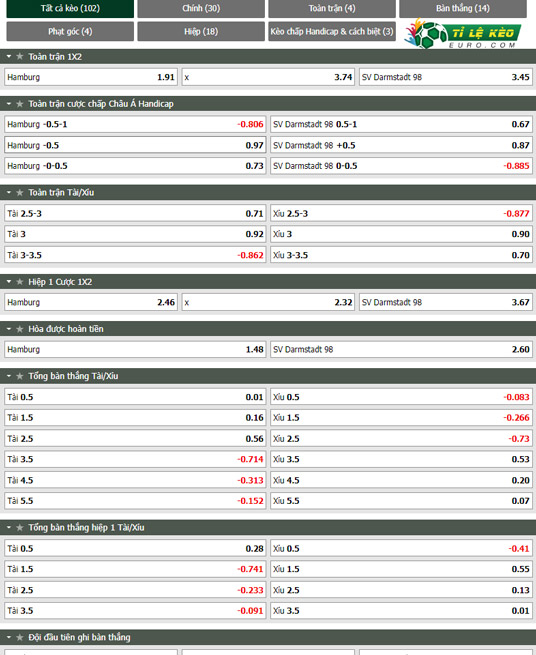The height and width of the screenshot is (655, 536).
Task: Select the Bàn thắng (14) tab
Action: click(x=463, y=8)
